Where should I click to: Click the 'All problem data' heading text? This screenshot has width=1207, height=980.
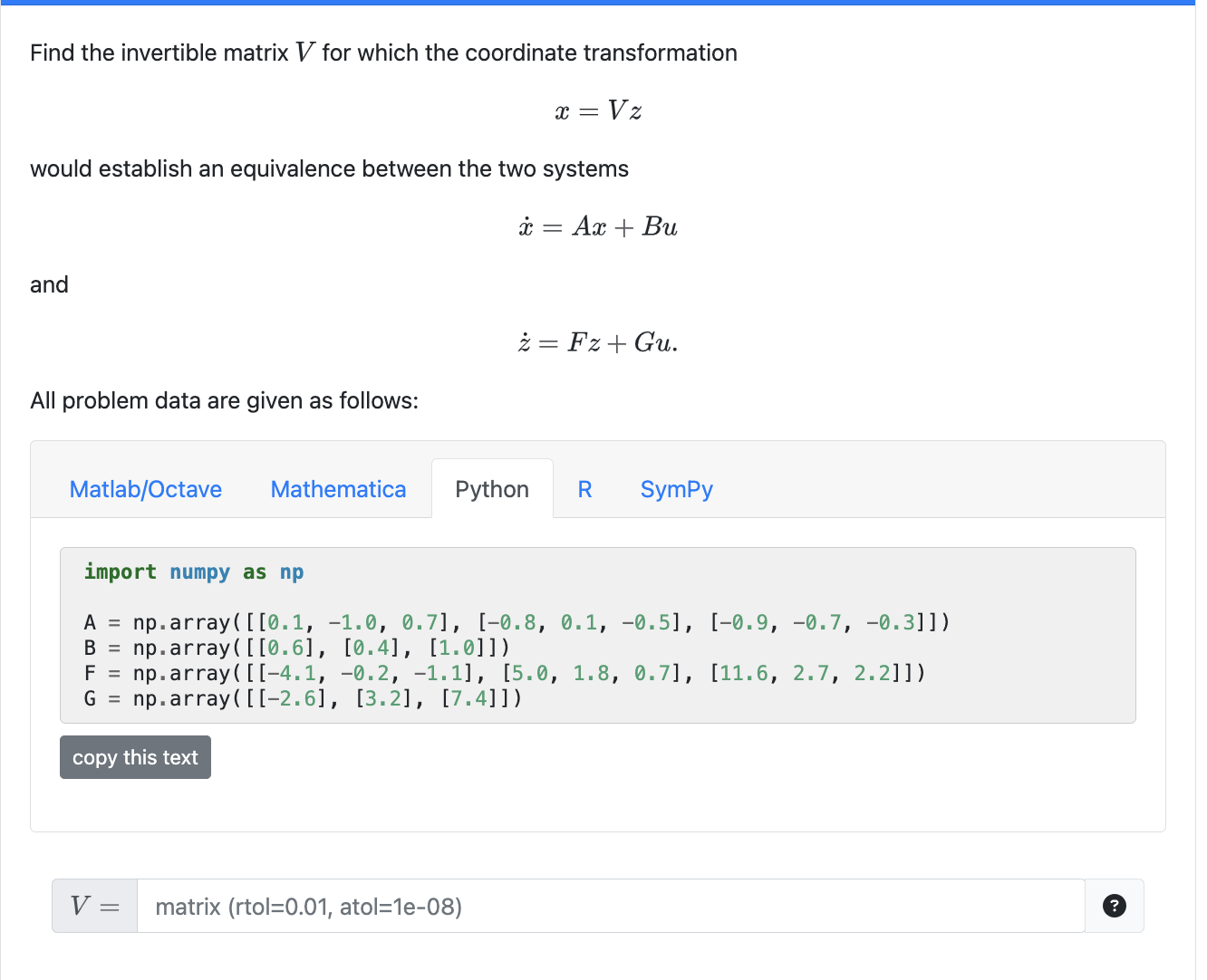(x=224, y=400)
